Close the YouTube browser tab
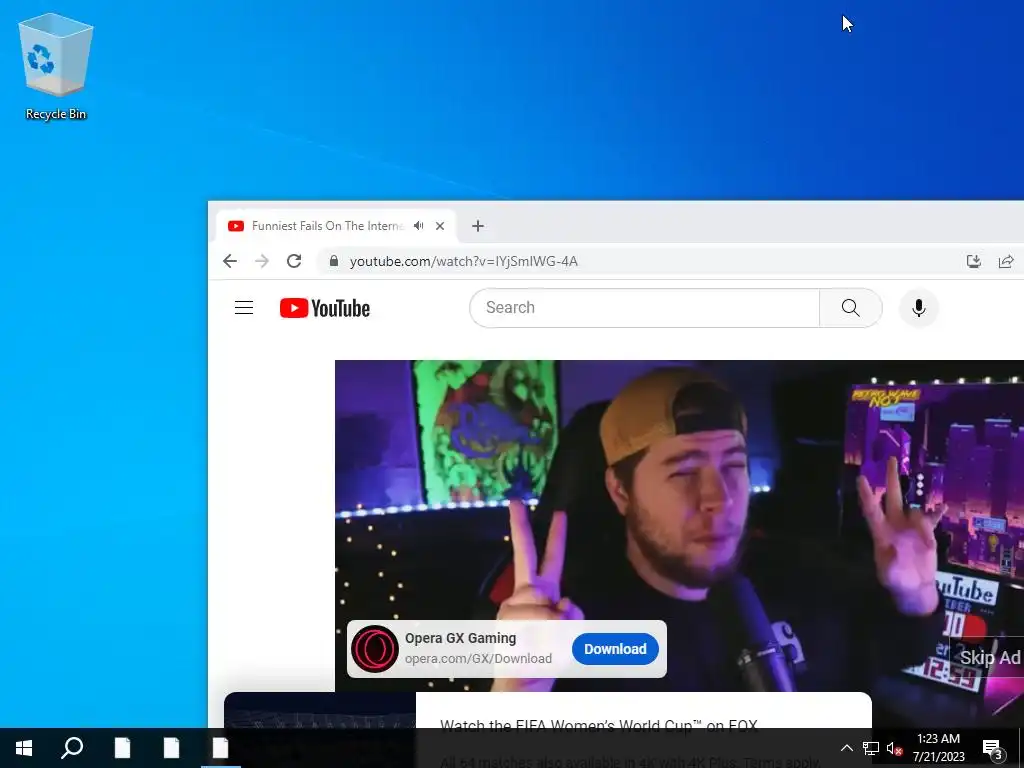Viewport: 1024px width, 768px height. click(440, 226)
